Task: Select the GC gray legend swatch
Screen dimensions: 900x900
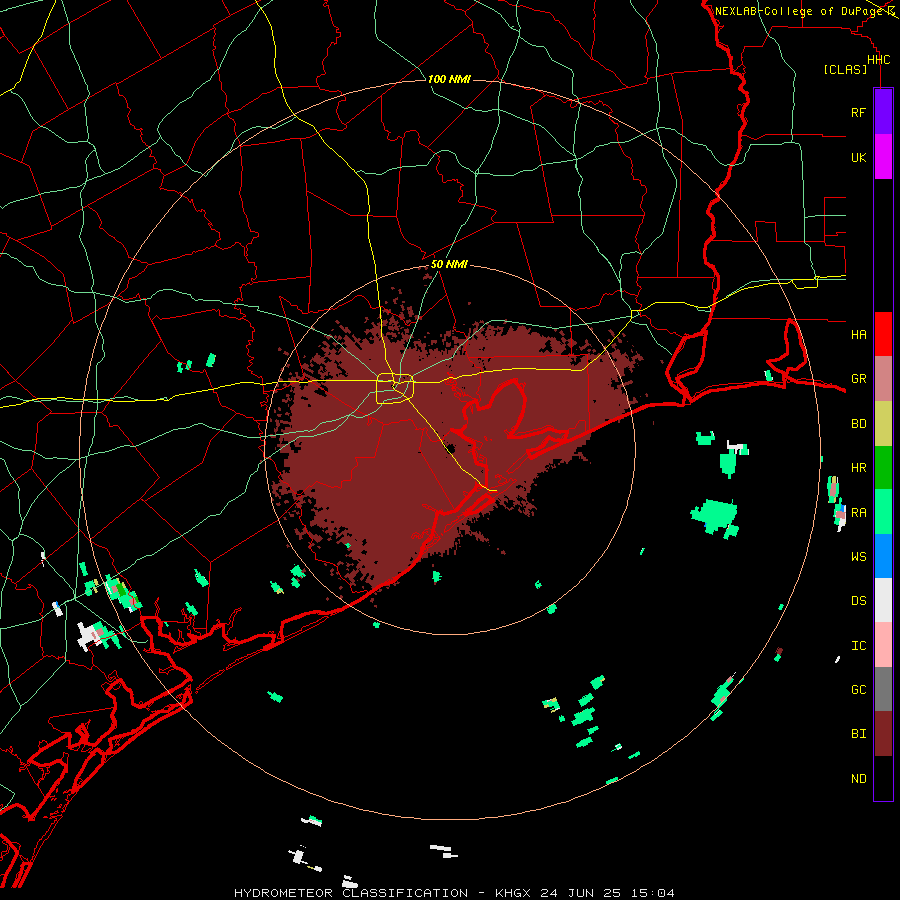Action: 883,689
